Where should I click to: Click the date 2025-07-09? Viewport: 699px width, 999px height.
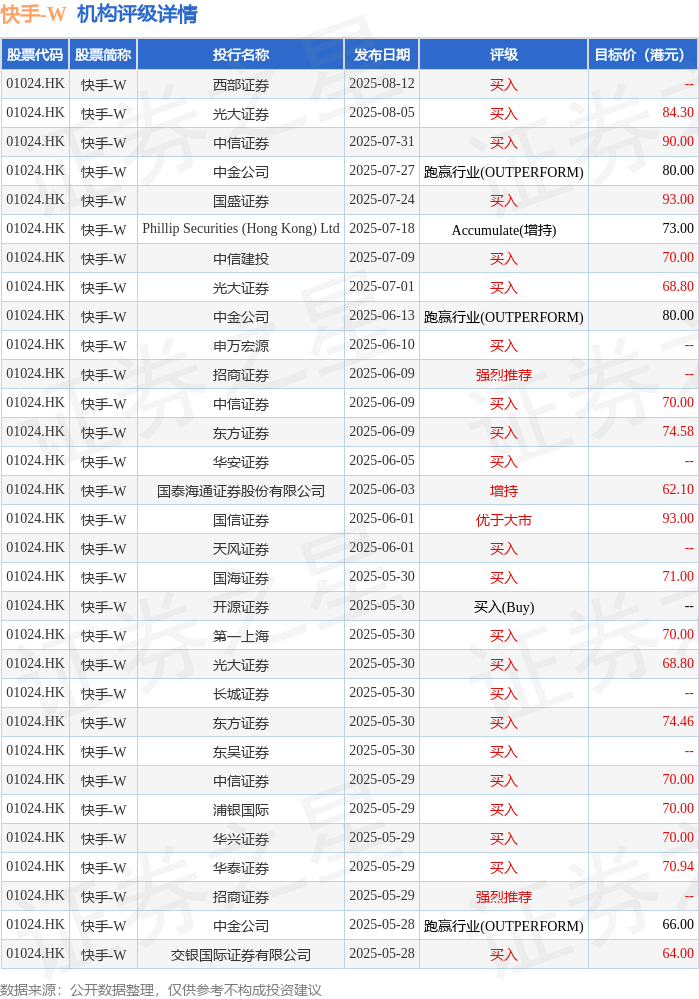[382, 257]
